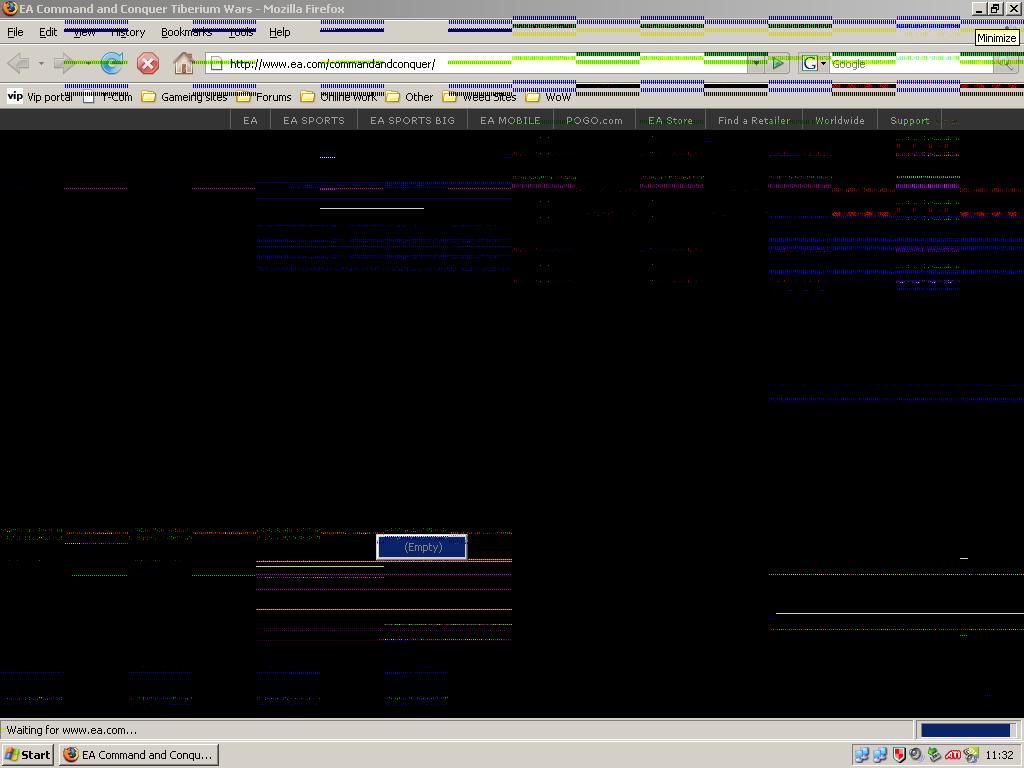Expand the address bar URL dropdown
This screenshot has width=1024, height=768.
click(x=756, y=63)
